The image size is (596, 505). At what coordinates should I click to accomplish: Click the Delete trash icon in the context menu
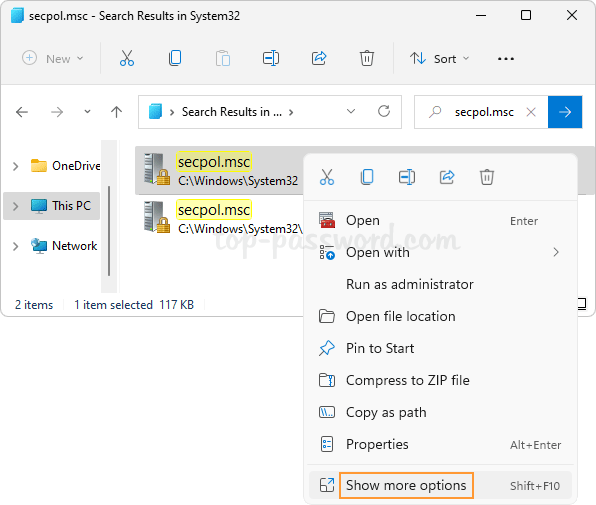487,177
